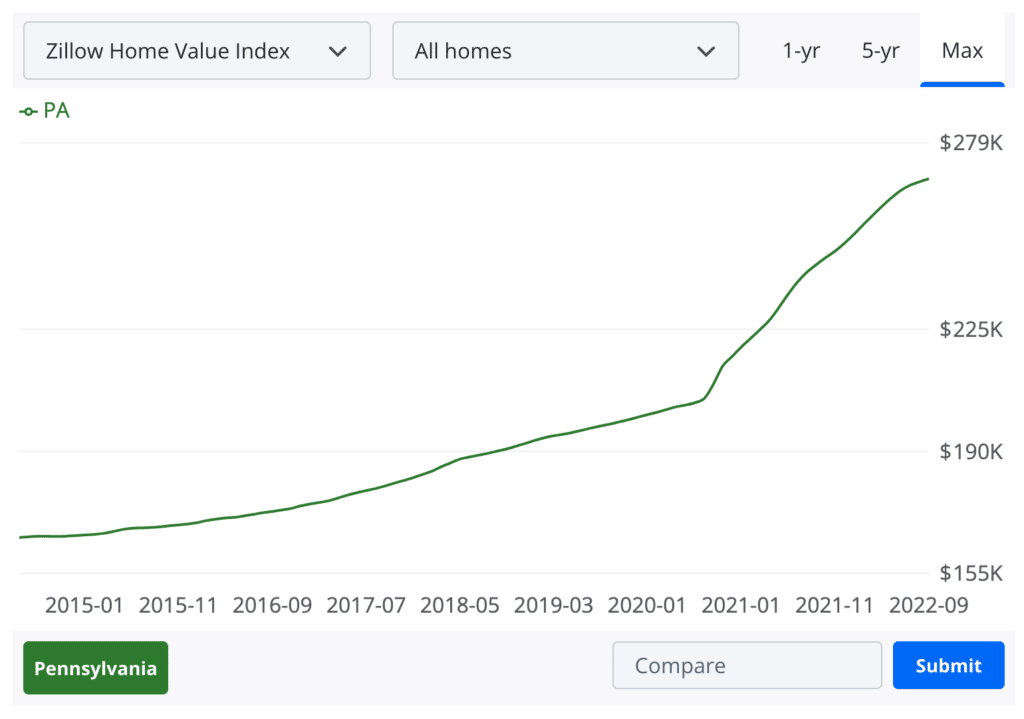The height and width of the screenshot is (719, 1024).
Task: Click the 2021-11 date label
Action: click(834, 605)
